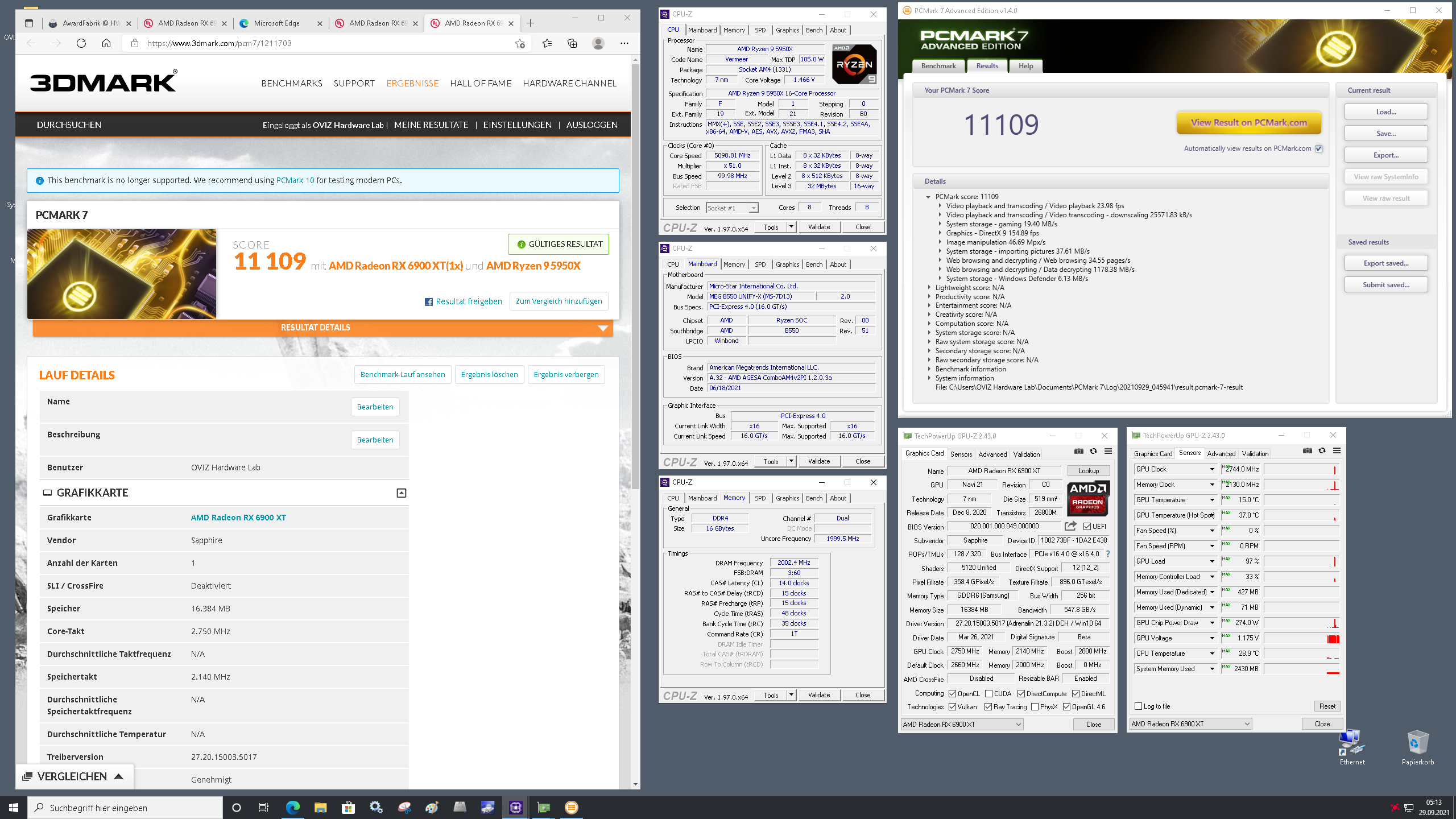Screen dimensions: 1456x819
Task: Switch to Results tab in PCMark 7
Action: 987,66
